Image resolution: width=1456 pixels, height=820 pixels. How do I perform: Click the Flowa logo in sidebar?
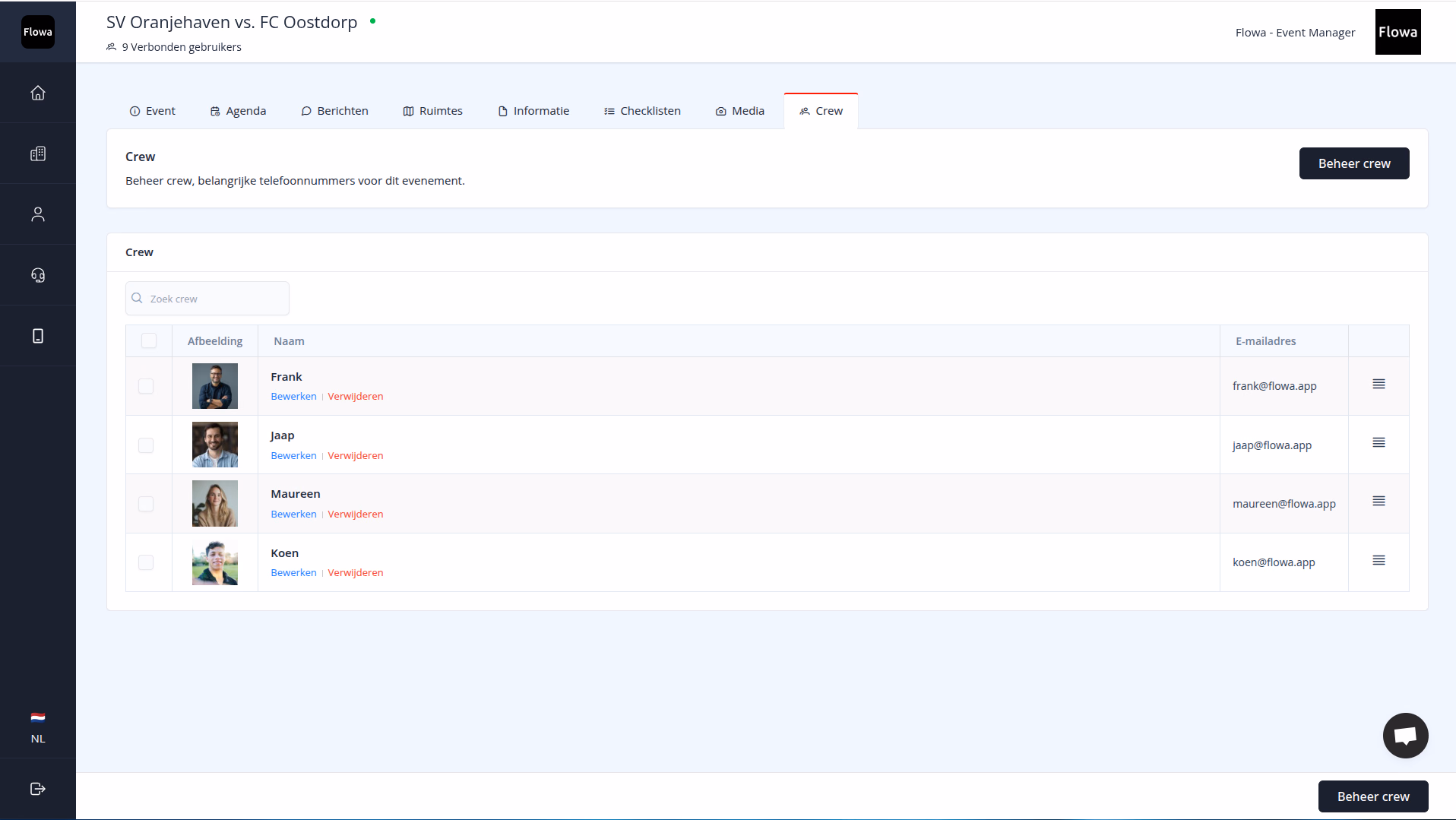click(x=38, y=32)
